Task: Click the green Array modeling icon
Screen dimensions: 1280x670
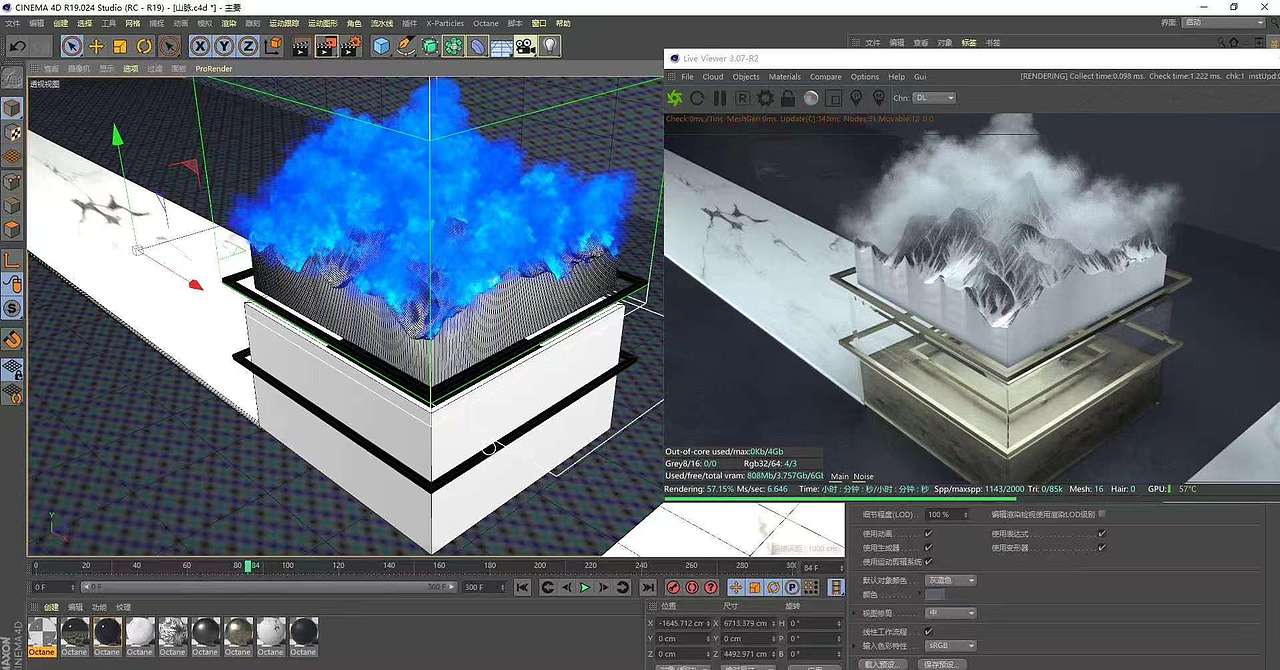Action: 454,46
